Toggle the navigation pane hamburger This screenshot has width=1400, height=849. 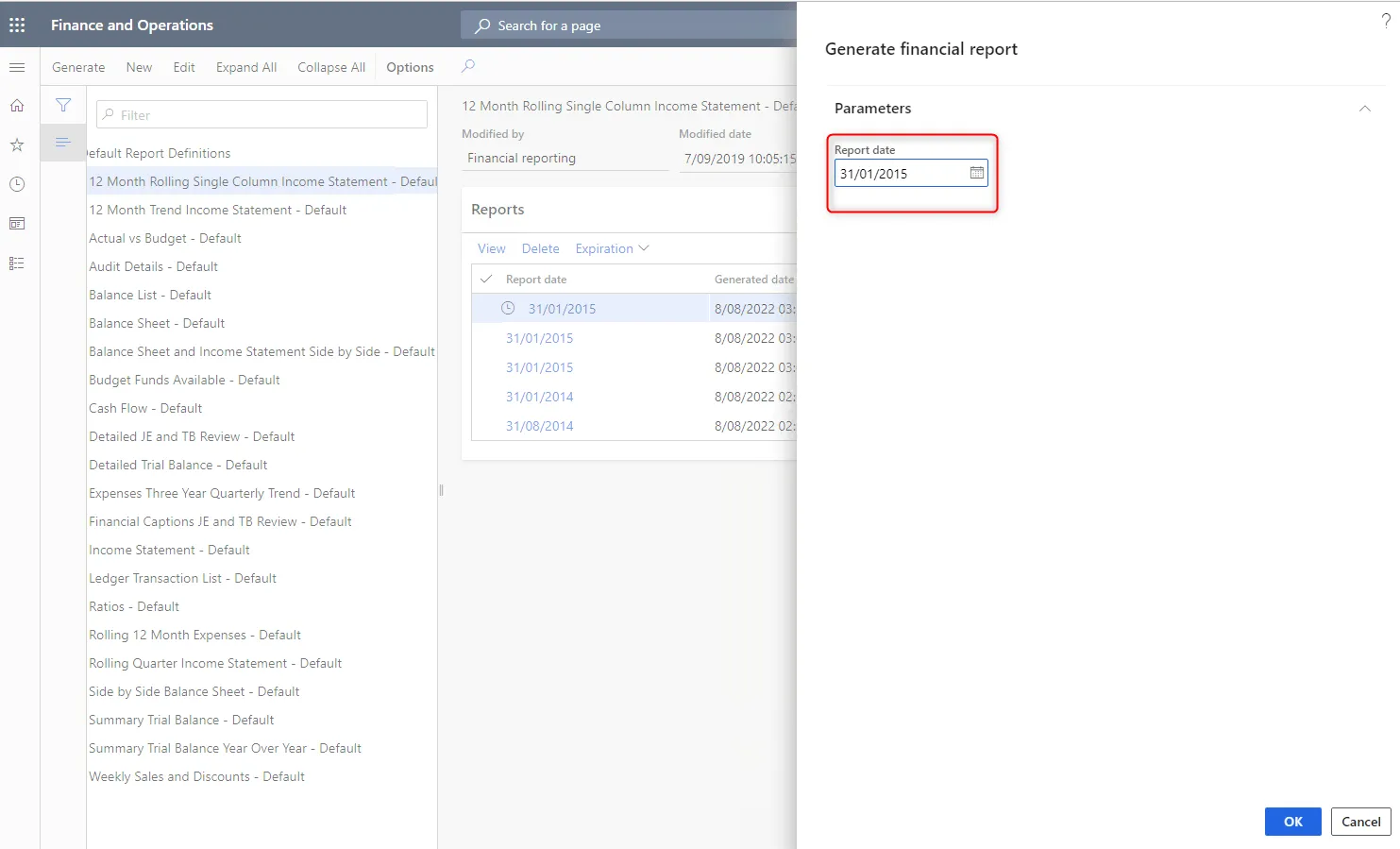[17, 67]
